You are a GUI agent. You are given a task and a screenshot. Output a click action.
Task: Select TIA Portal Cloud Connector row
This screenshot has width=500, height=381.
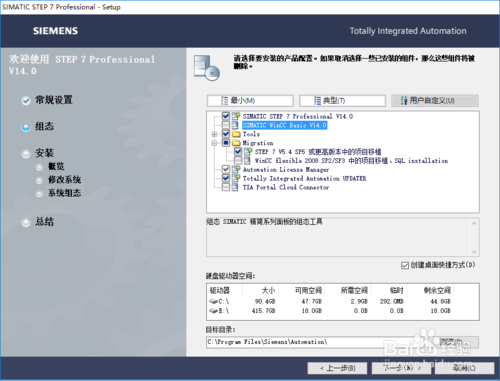click(x=286, y=187)
